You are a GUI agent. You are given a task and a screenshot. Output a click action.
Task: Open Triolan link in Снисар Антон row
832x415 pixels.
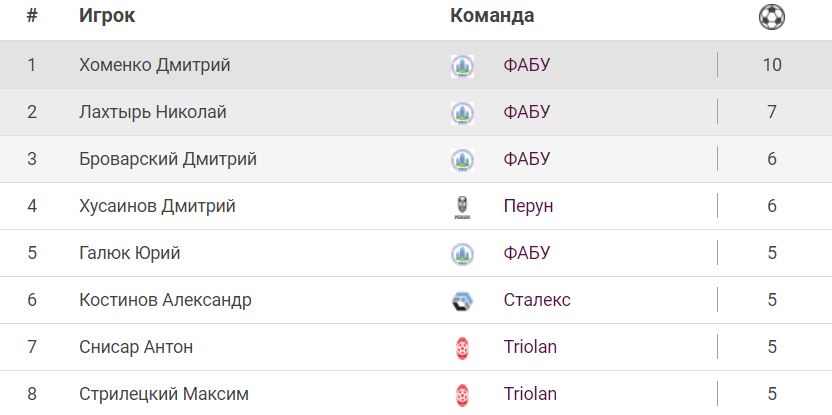530,348
